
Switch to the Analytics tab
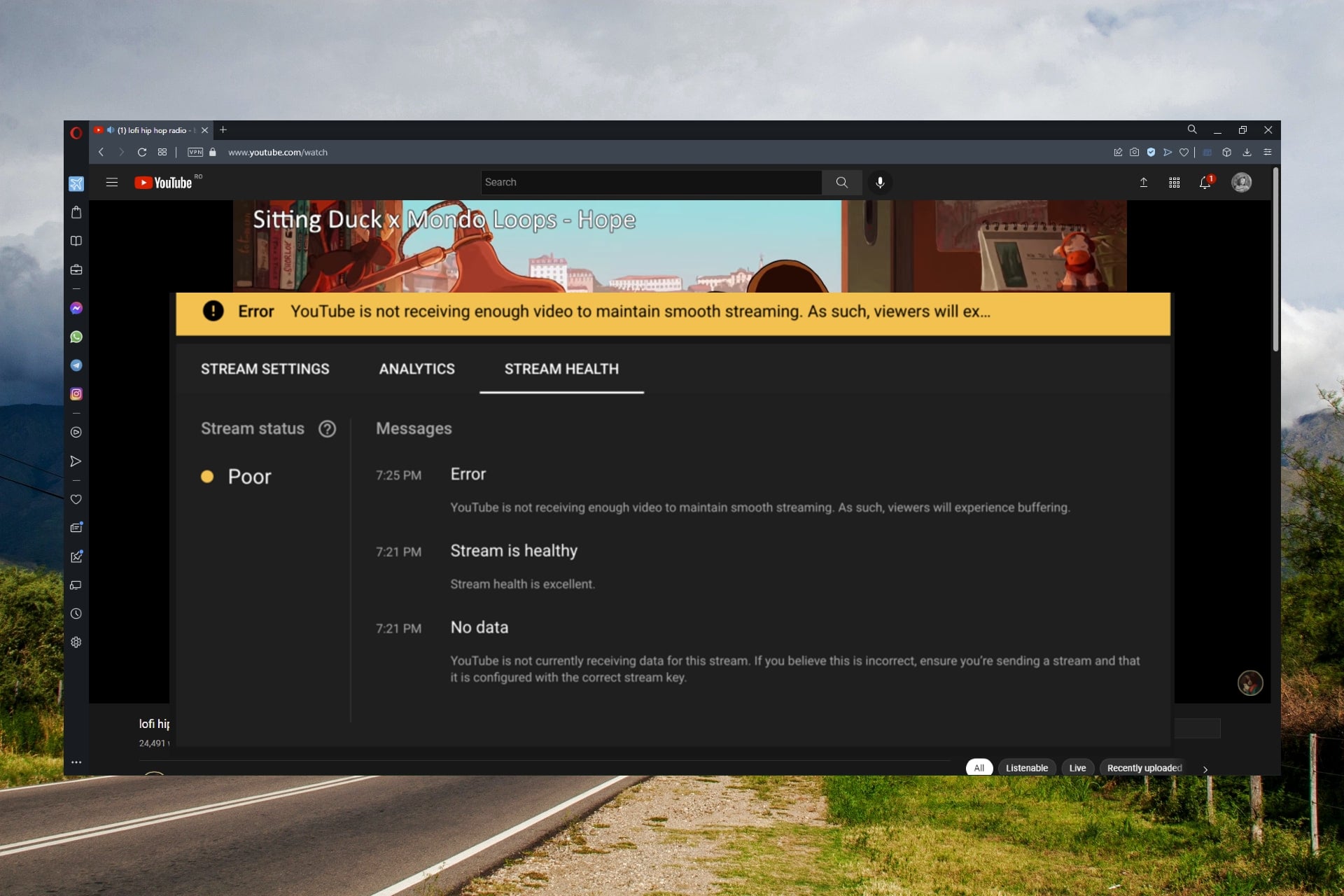(416, 369)
